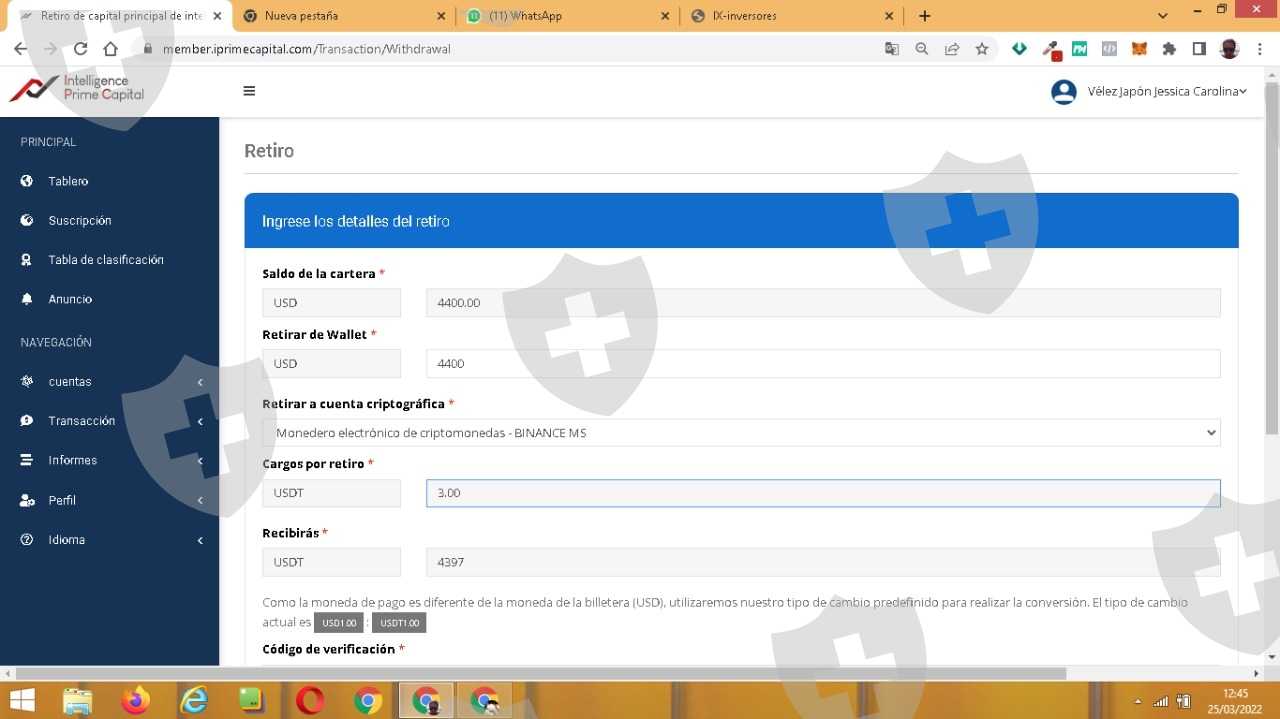
Task: Switch to the Nueva pestaña tab
Action: 343,16
